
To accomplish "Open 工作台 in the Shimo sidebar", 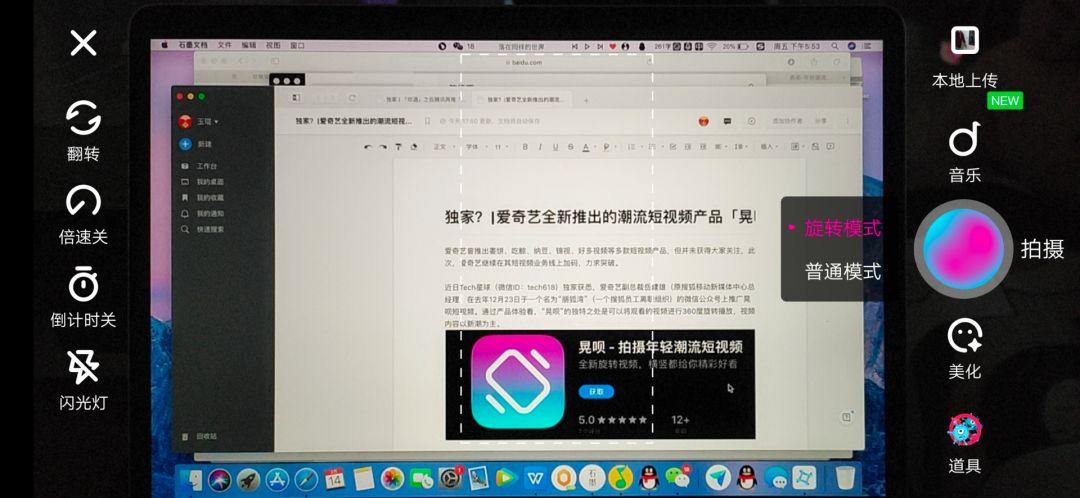I will coord(200,166).
